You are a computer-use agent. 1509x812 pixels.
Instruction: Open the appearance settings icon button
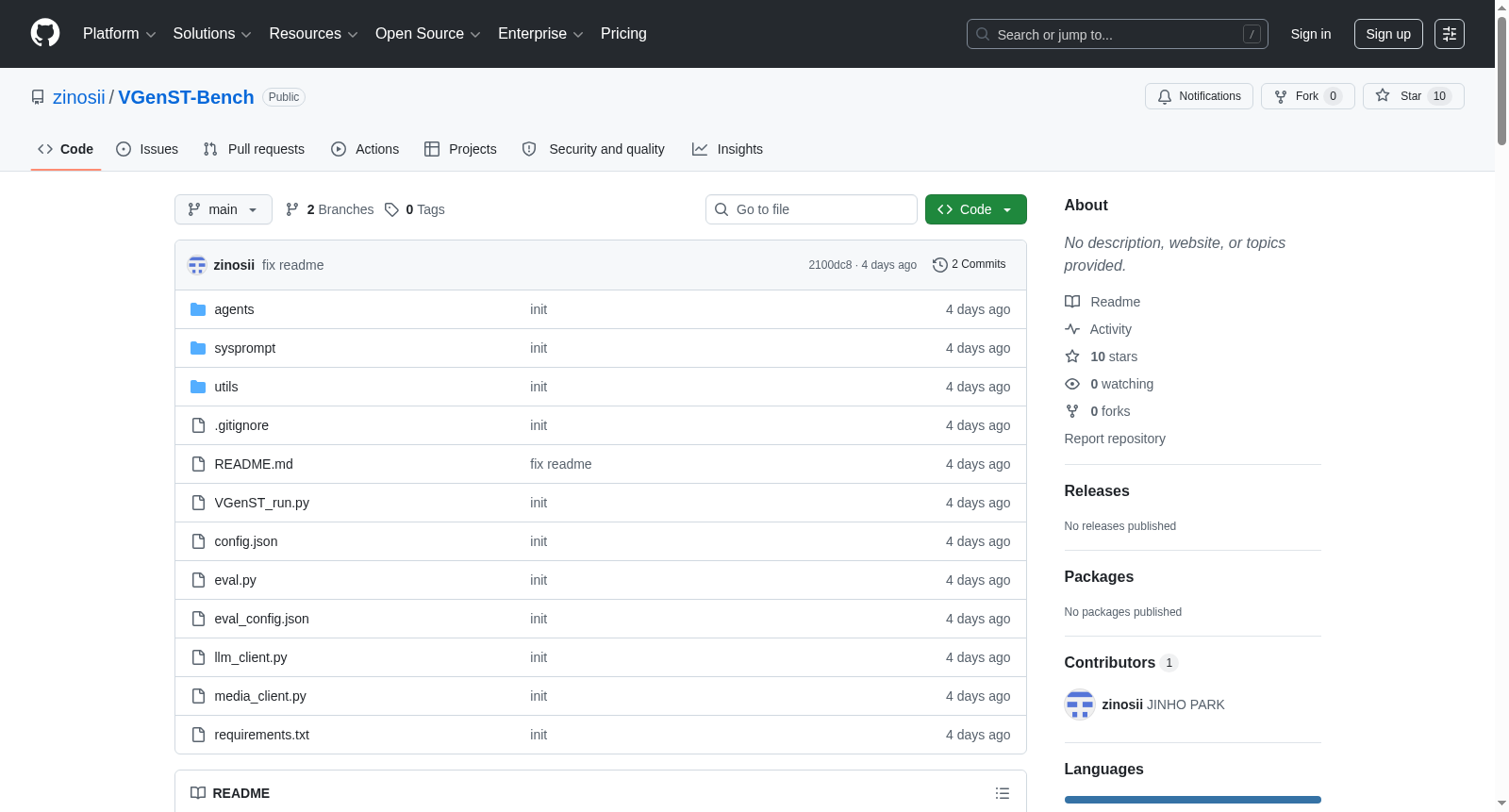(1450, 34)
